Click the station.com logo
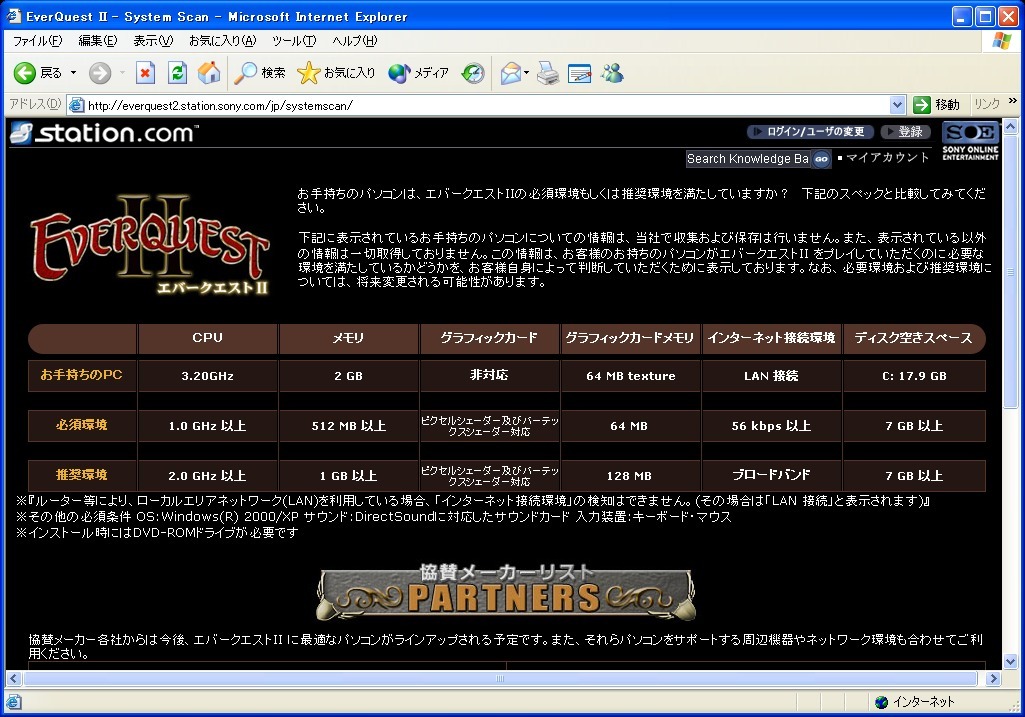Screen dimensions: 1025x717 coord(104,133)
